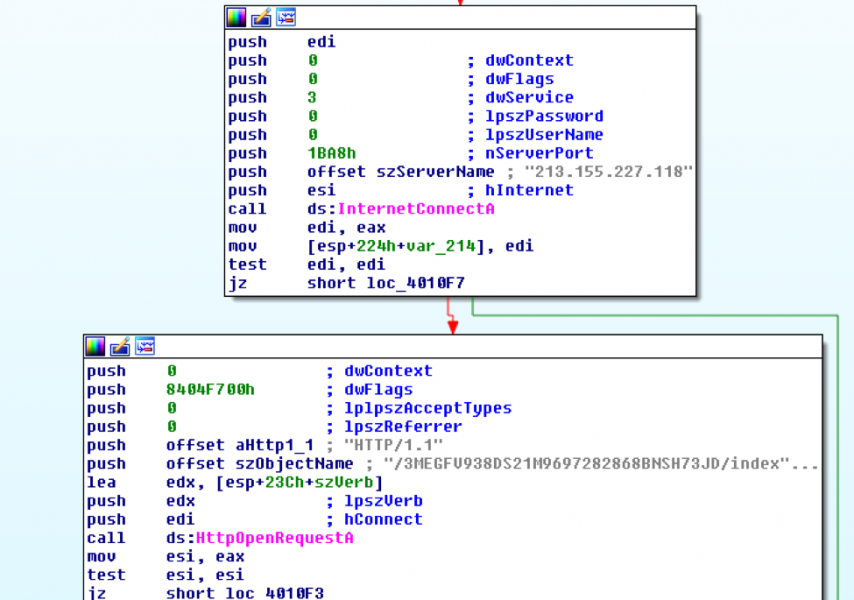Click the dwFlags comment beside 8404F700h
Viewport: 854px width, 600px height.
[x=379, y=390]
